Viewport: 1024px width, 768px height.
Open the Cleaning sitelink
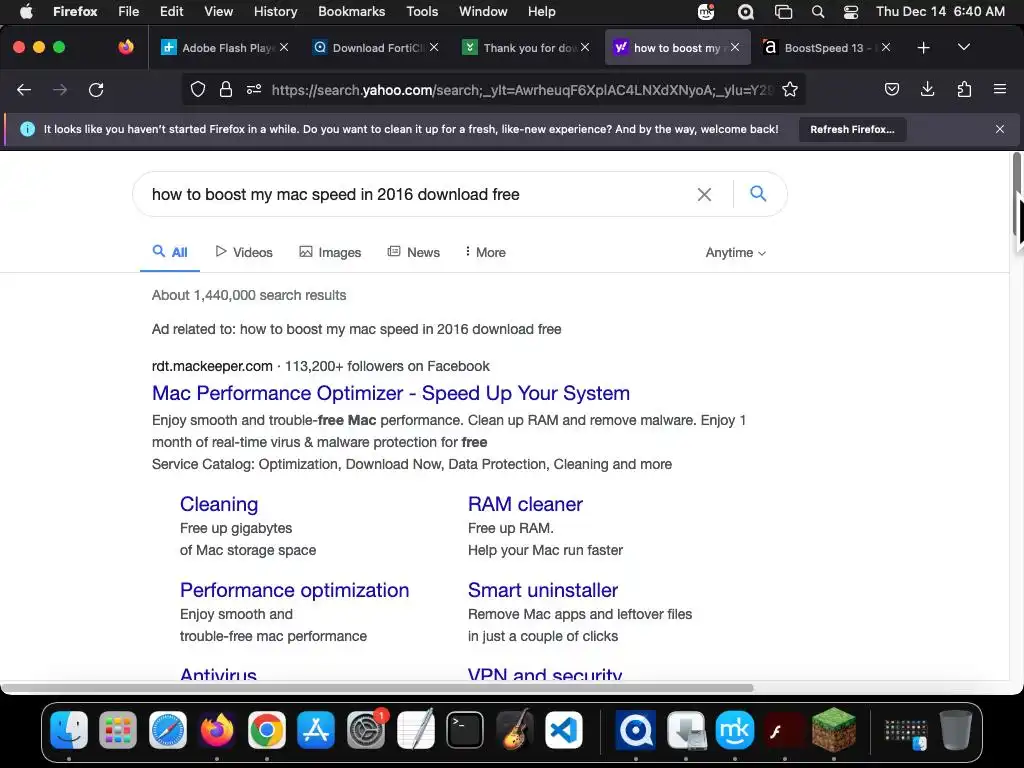[x=219, y=504]
